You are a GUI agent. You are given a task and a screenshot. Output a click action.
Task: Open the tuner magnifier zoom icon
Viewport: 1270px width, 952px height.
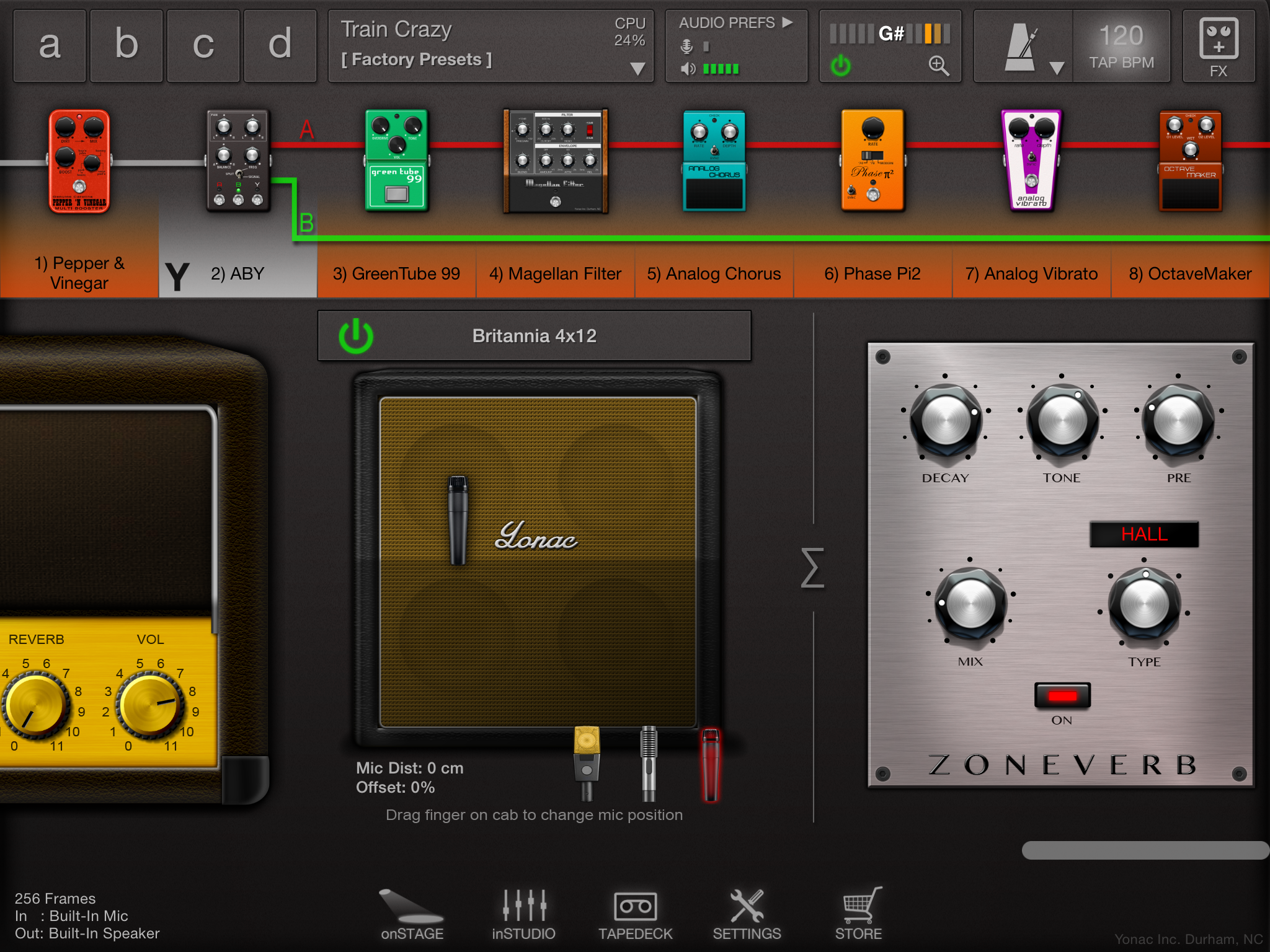939,65
